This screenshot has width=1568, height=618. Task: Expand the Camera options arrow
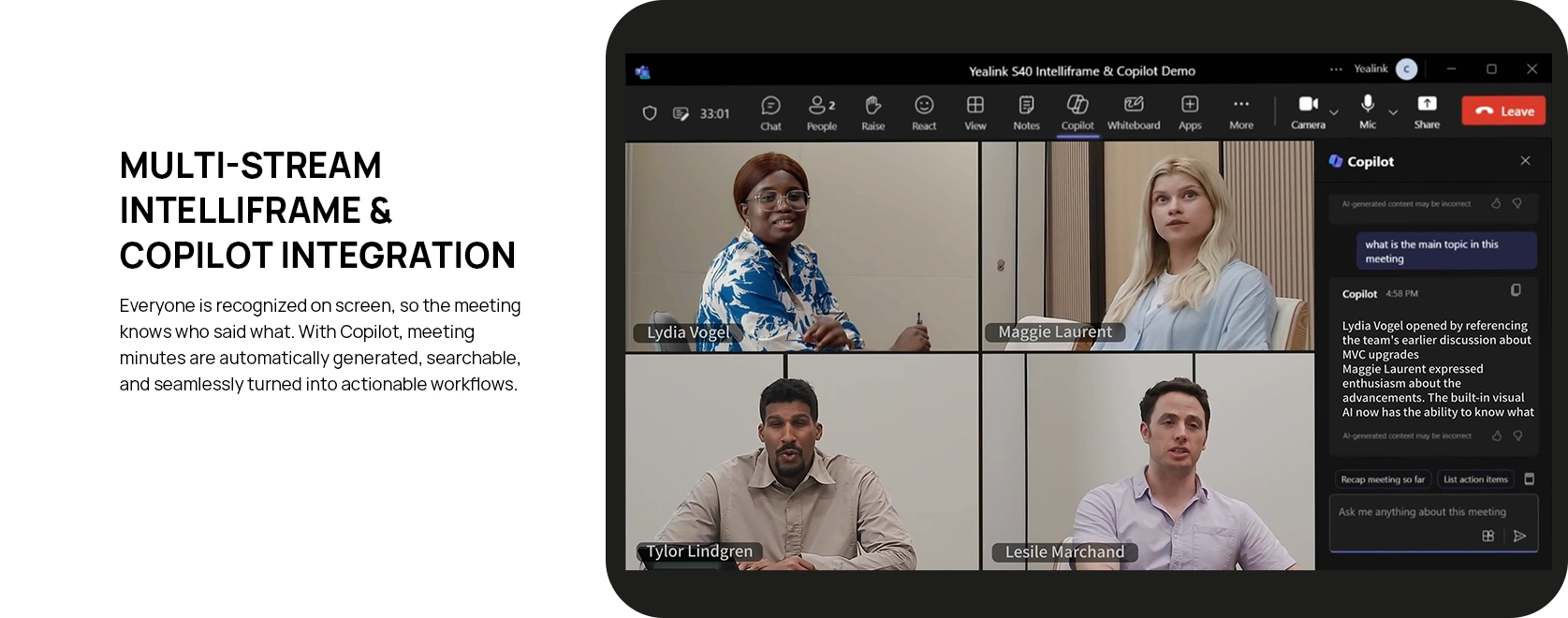1334,112
